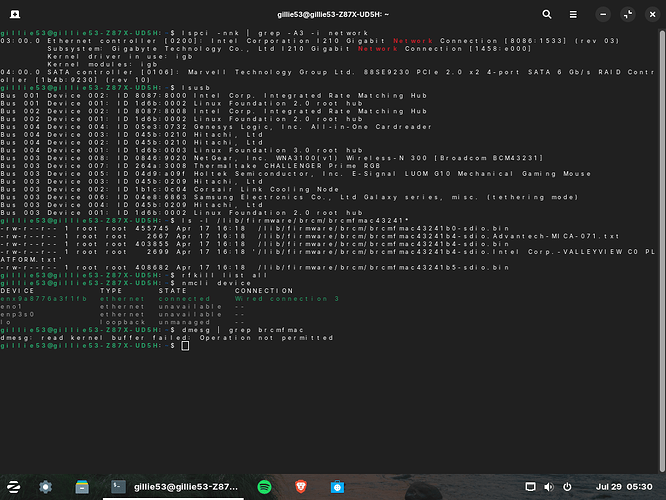The height and width of the screenshot is (500, 666).
Task: Open the Zorin start menu
Action: 14,487
